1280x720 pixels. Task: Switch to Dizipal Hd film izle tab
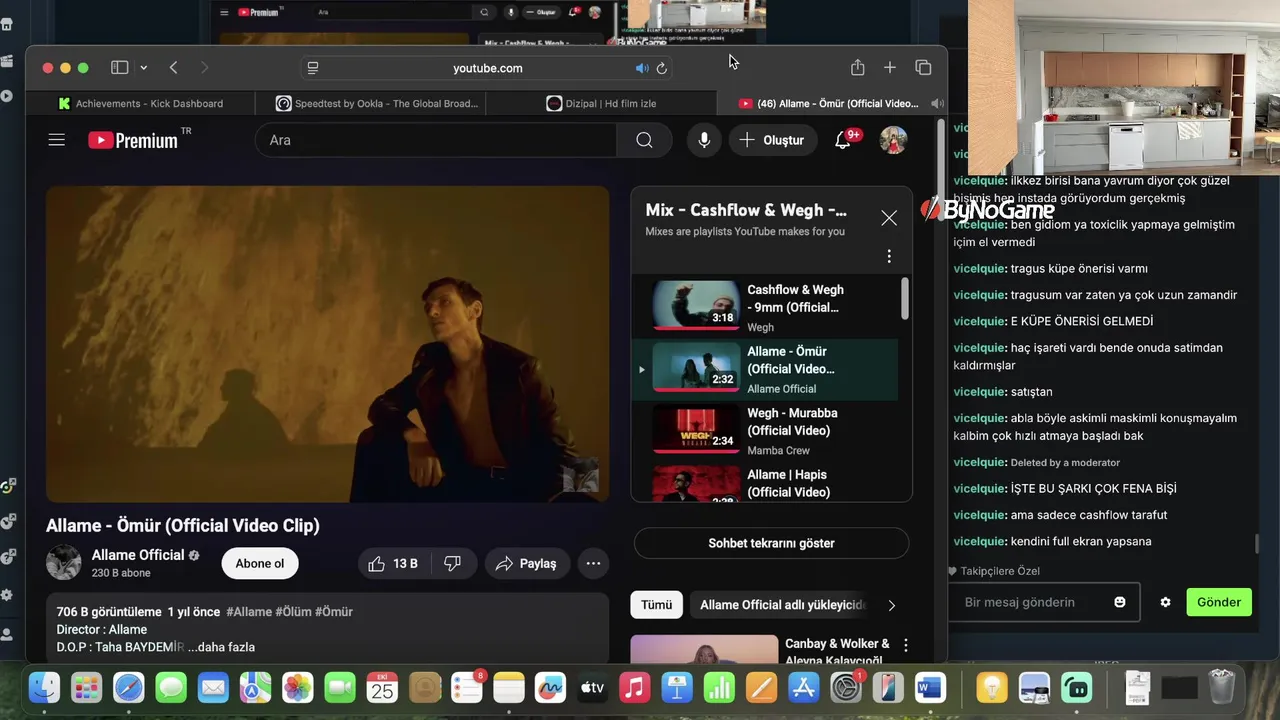(602, 103)
